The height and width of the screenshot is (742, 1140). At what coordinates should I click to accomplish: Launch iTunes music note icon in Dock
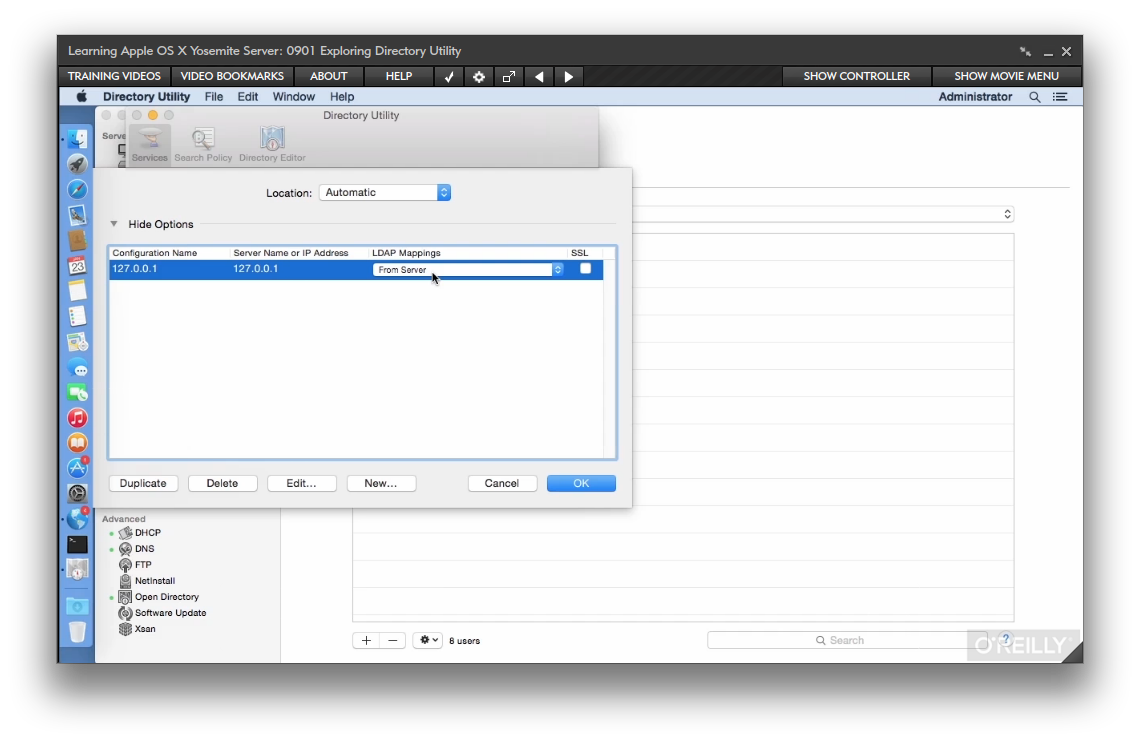77,418
